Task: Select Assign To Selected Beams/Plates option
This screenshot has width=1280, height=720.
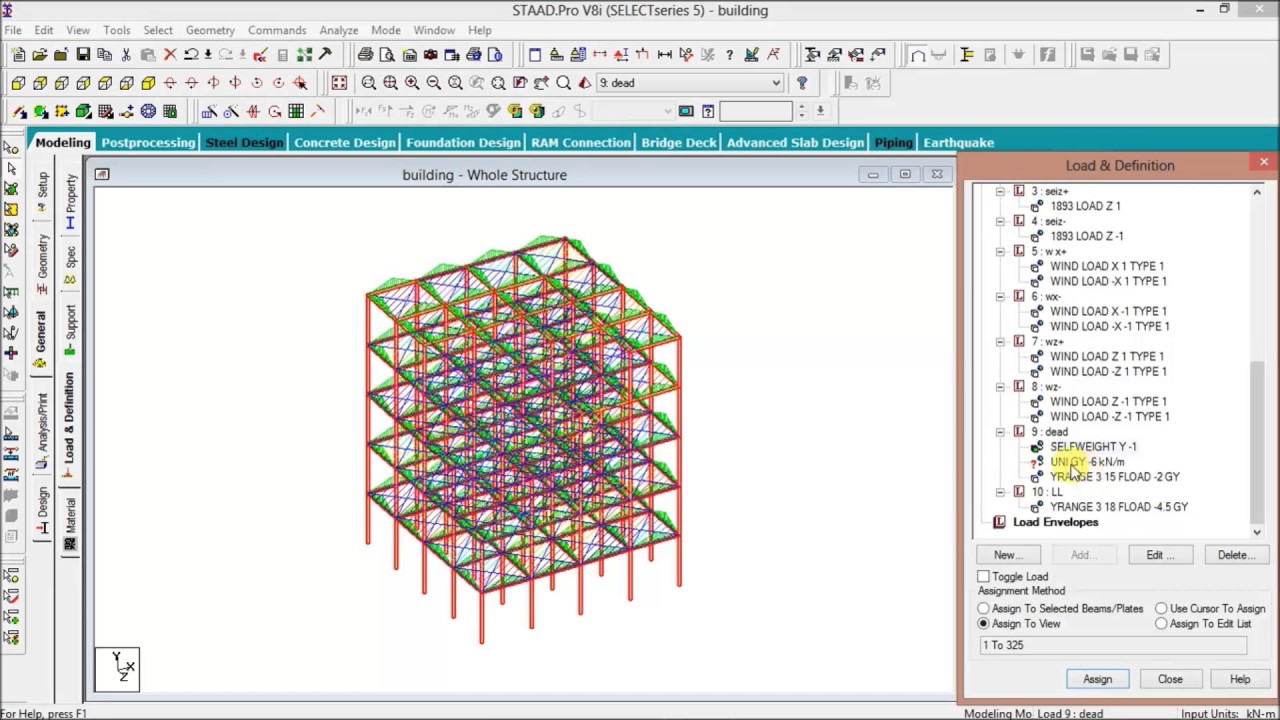Action: point(984,608)
